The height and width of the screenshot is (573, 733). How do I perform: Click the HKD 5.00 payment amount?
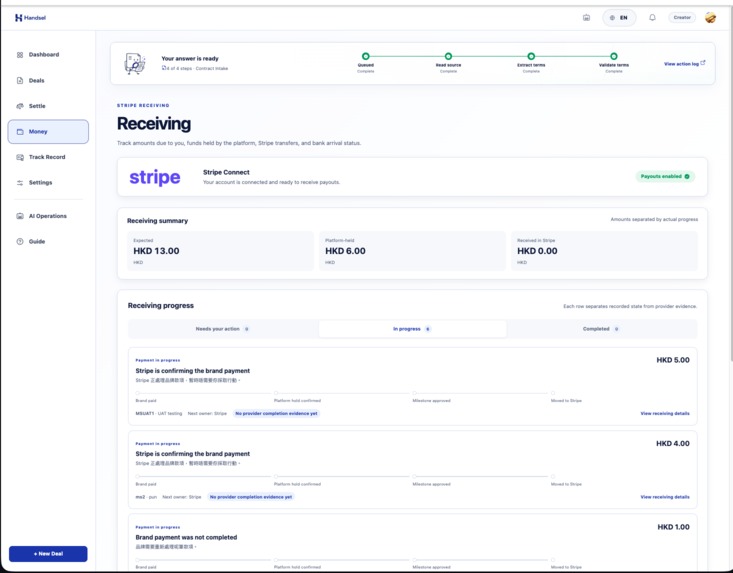point(673,360)
